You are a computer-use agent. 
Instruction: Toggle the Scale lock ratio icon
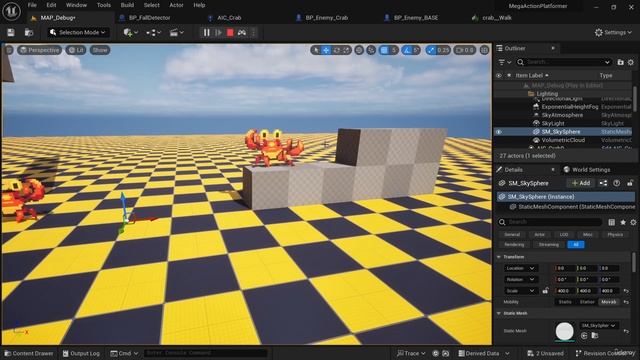click(x=545, y=291)
